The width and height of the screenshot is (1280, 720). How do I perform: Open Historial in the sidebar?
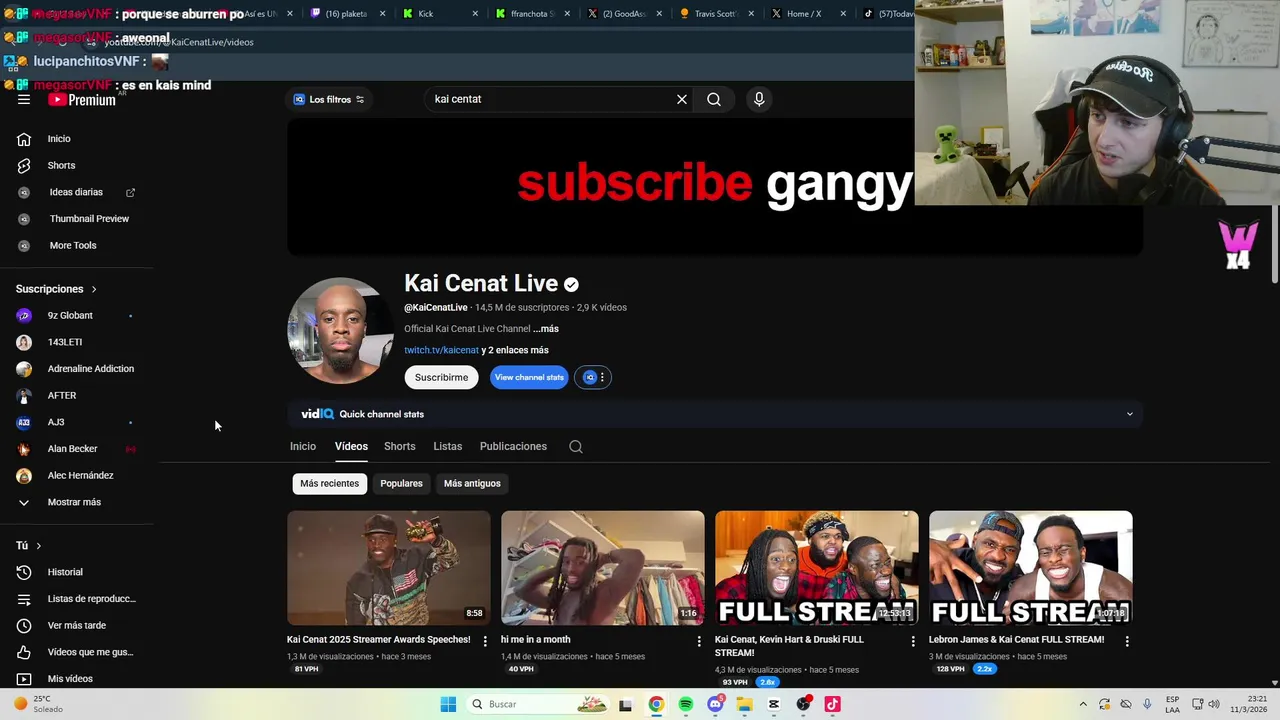[x=65, y=572]
